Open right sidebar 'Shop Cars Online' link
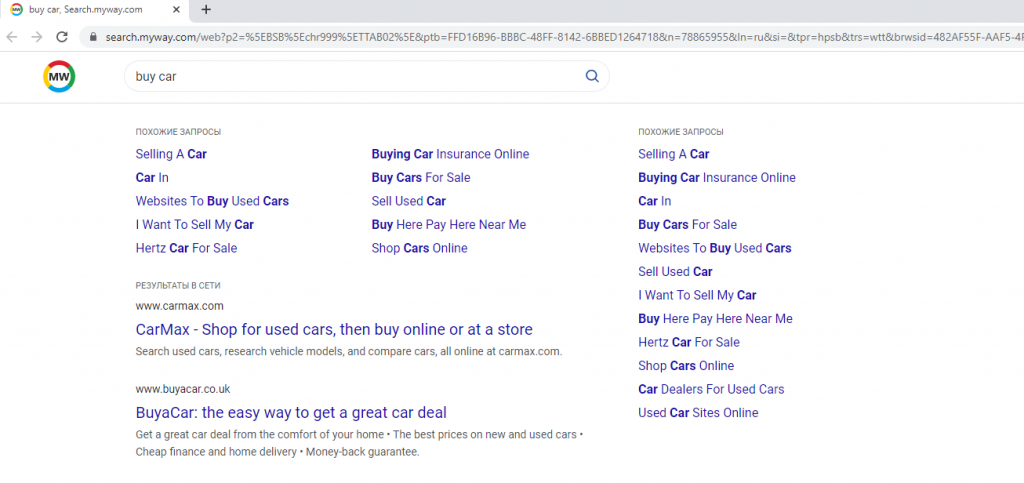The height and width of the screenshot is (483, 1024). 686,366
